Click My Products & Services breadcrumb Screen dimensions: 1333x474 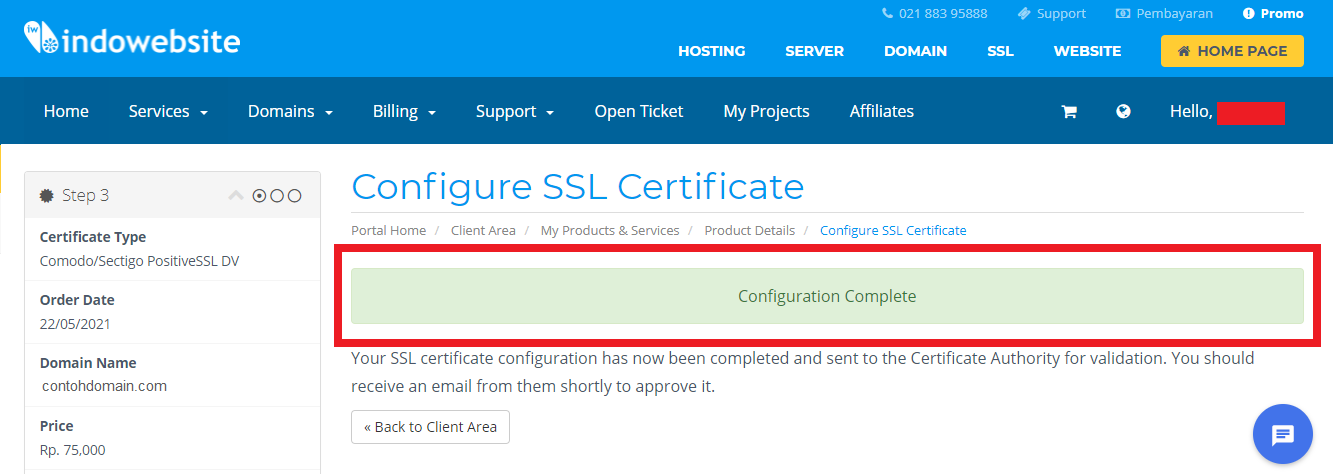coord(610,230)
